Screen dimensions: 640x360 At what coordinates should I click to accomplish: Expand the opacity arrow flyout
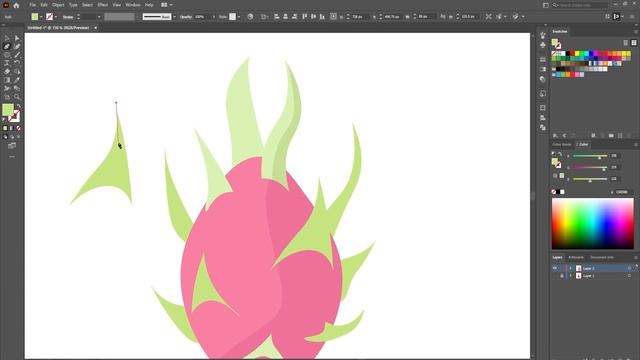[213, 17]
